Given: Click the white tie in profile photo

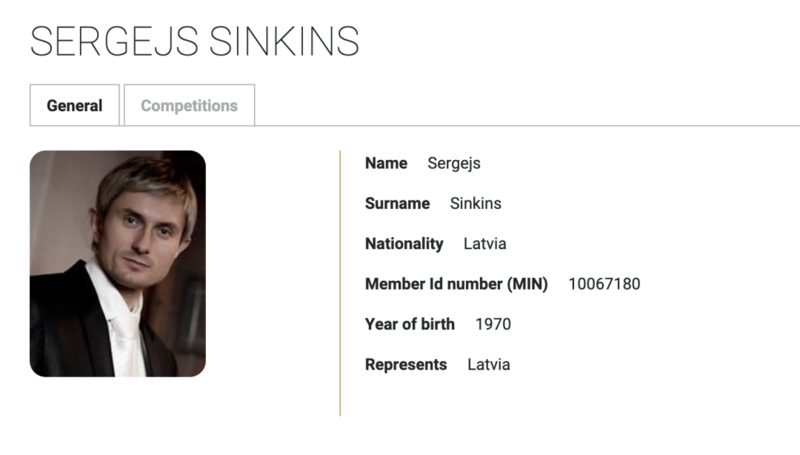Looking at the screenshot, I should (x=126, y=344).
